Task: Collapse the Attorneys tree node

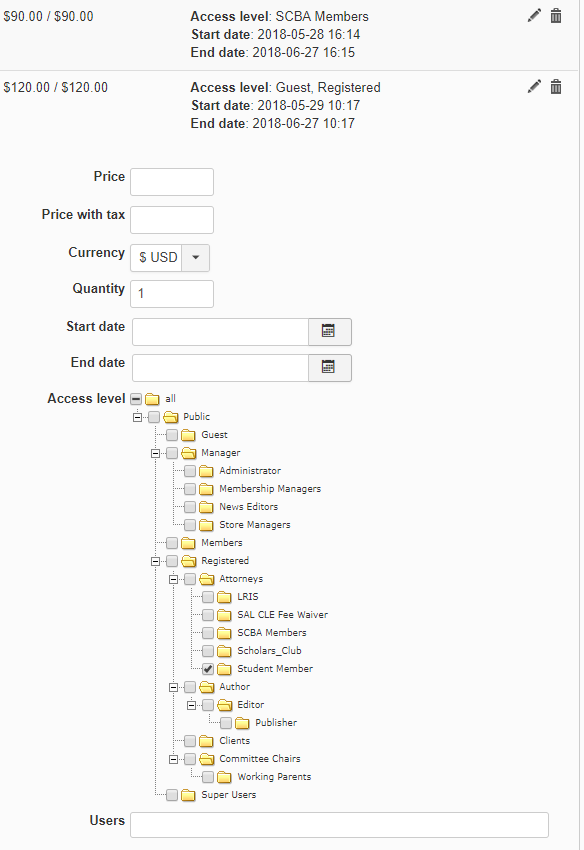Action: pyautogui.click(x=174, y=579)
